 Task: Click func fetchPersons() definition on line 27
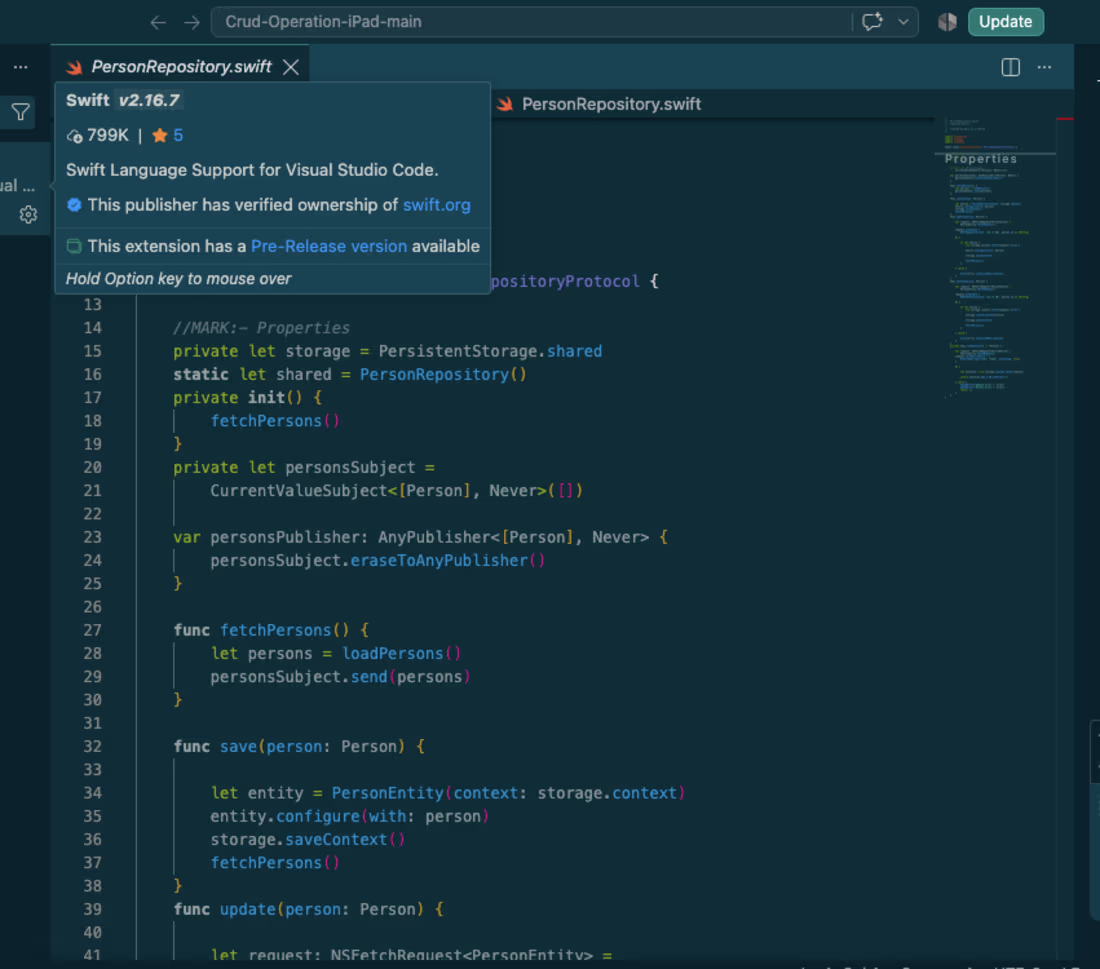click(x=284, y=630)
